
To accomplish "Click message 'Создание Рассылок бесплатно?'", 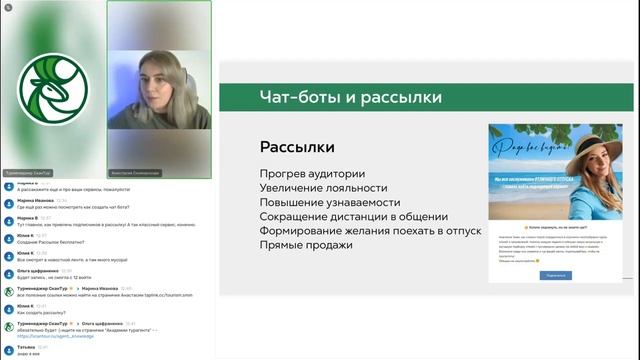I will pos(51,242).
